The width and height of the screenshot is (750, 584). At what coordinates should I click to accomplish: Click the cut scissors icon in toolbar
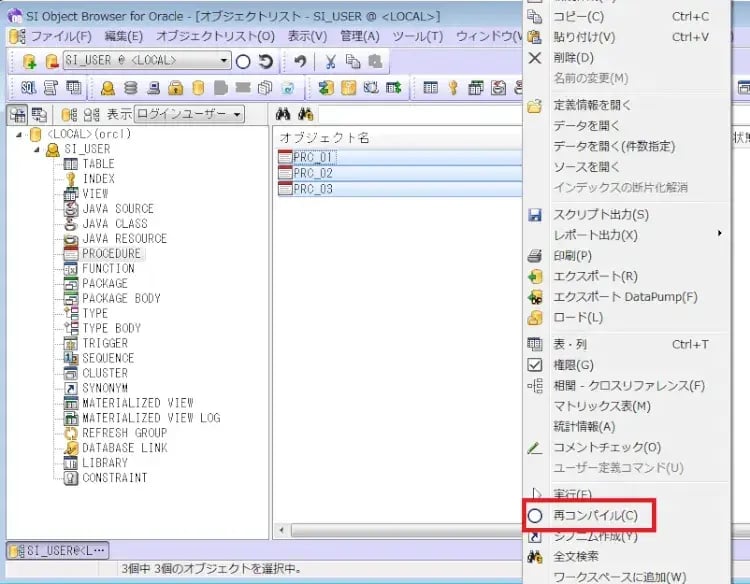329,62
